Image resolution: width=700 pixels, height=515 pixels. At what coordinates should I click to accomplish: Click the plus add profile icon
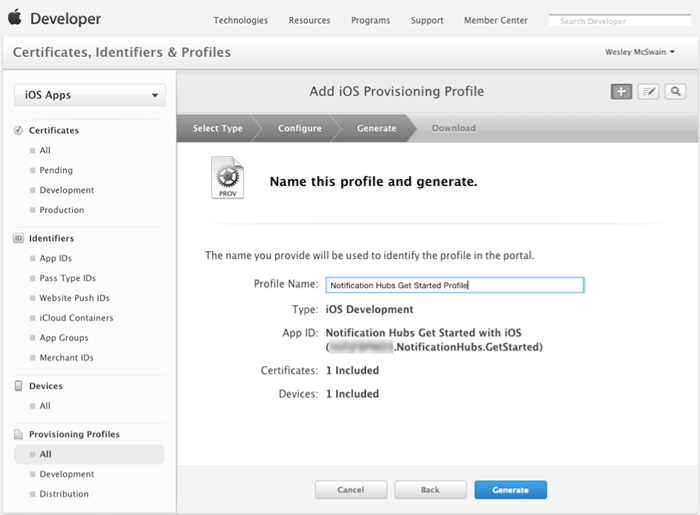621,91
